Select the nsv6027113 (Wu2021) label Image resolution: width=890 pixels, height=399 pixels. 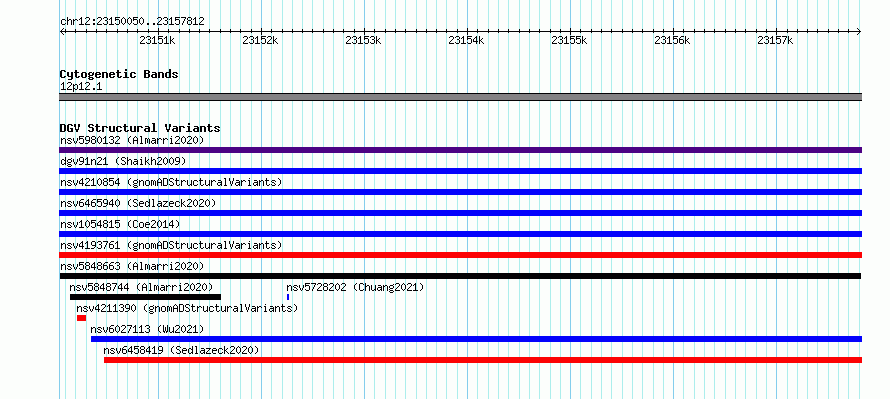pyautogui.click(x=146, y=329)
